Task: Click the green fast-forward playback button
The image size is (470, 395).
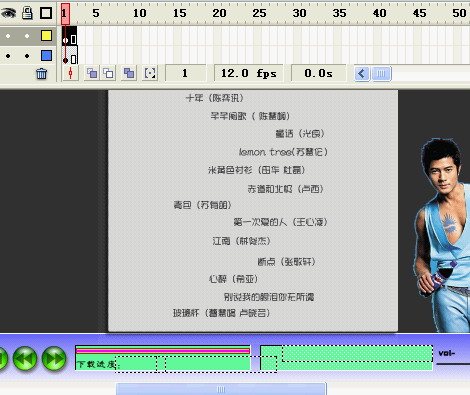Action: tap(54, 359)
